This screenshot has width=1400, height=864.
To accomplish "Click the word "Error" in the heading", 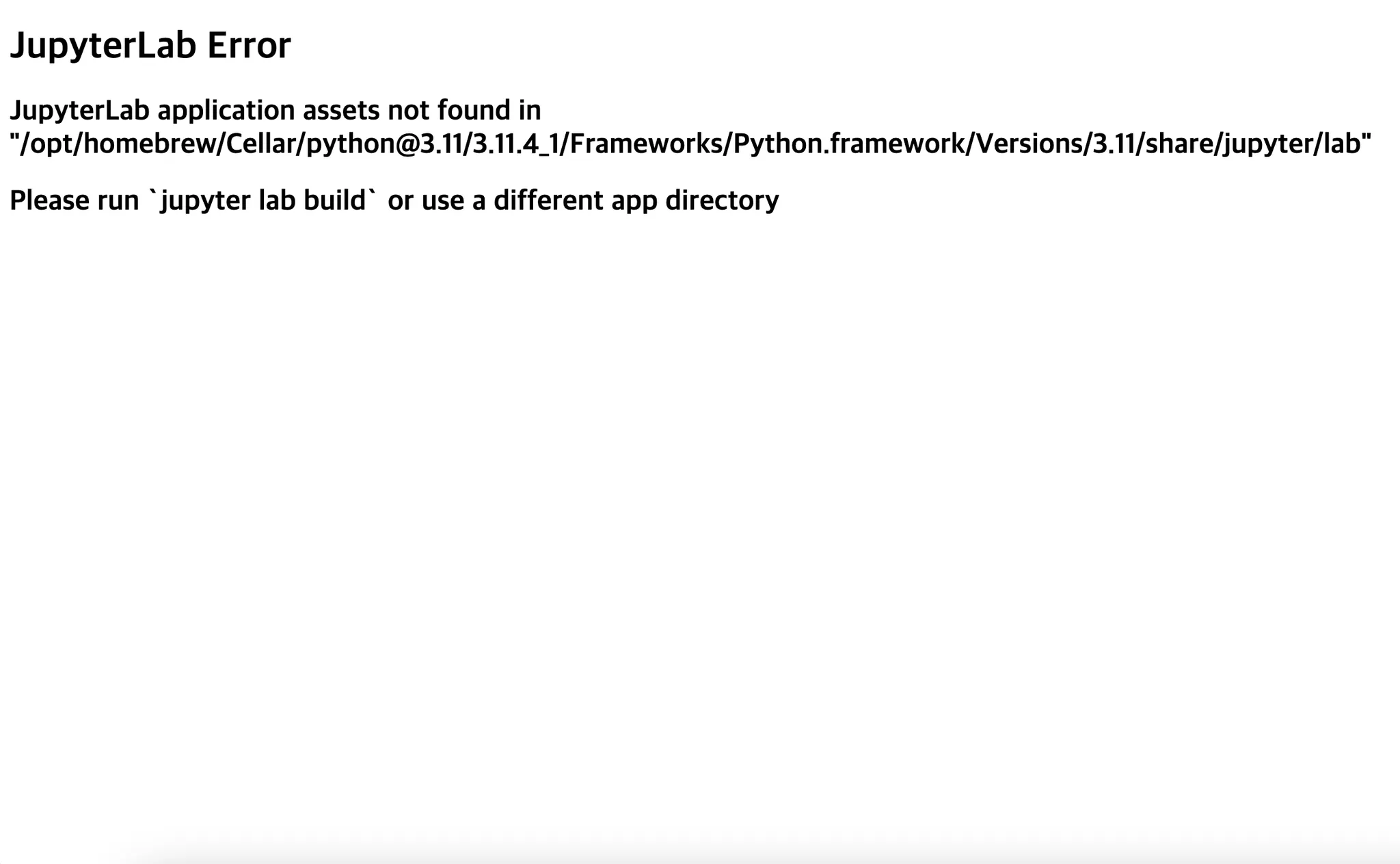I will [x=249, y=46].
